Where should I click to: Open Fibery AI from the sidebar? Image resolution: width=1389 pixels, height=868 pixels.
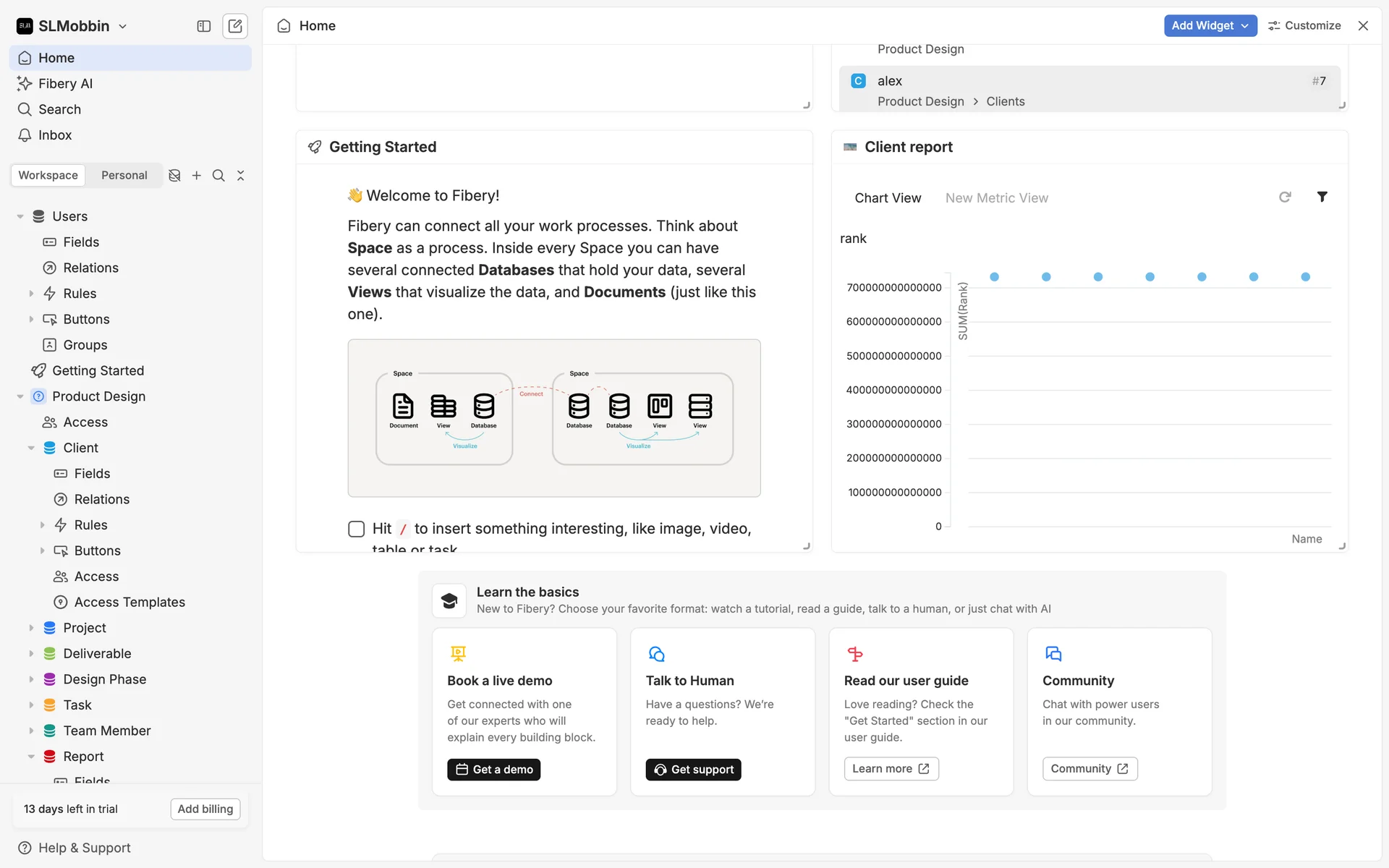tap(65, 83)
